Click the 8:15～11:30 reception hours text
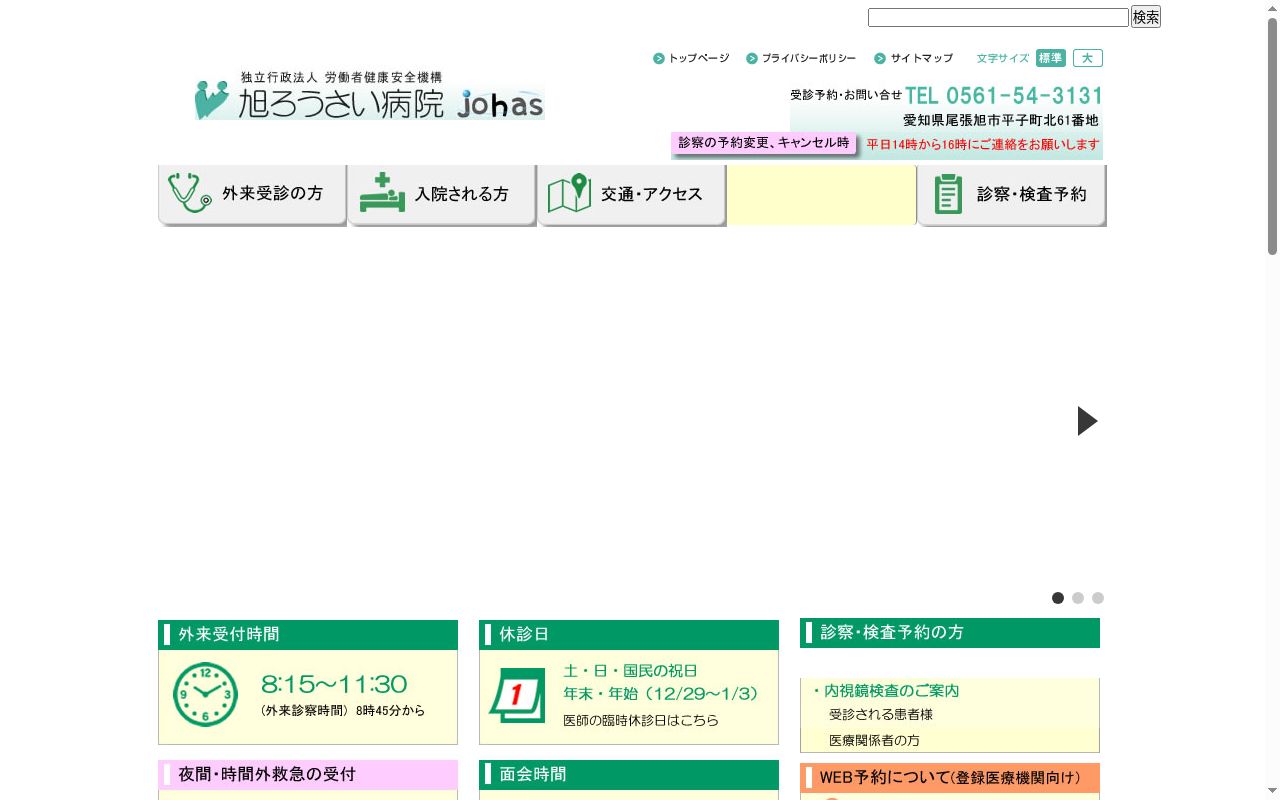This screenshot has width=1280, height=800. [334, 684]
